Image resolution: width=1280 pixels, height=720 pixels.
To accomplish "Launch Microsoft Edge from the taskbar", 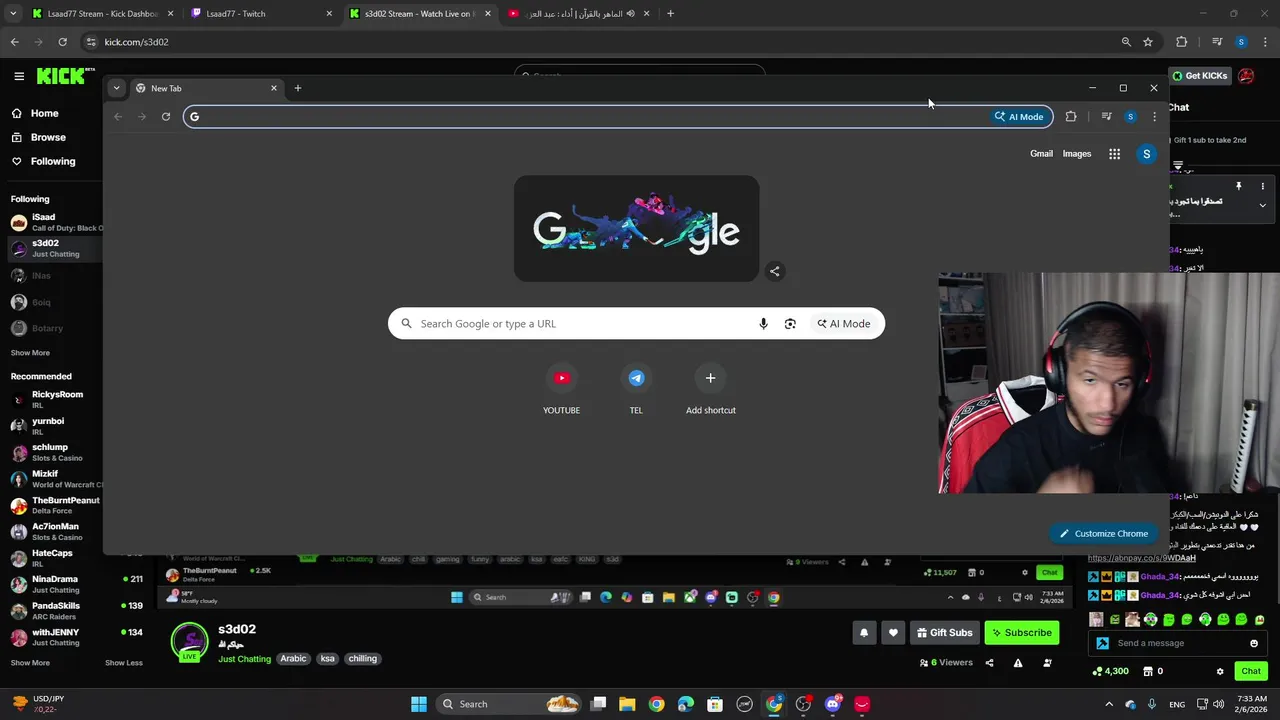I will coord(685,704).
